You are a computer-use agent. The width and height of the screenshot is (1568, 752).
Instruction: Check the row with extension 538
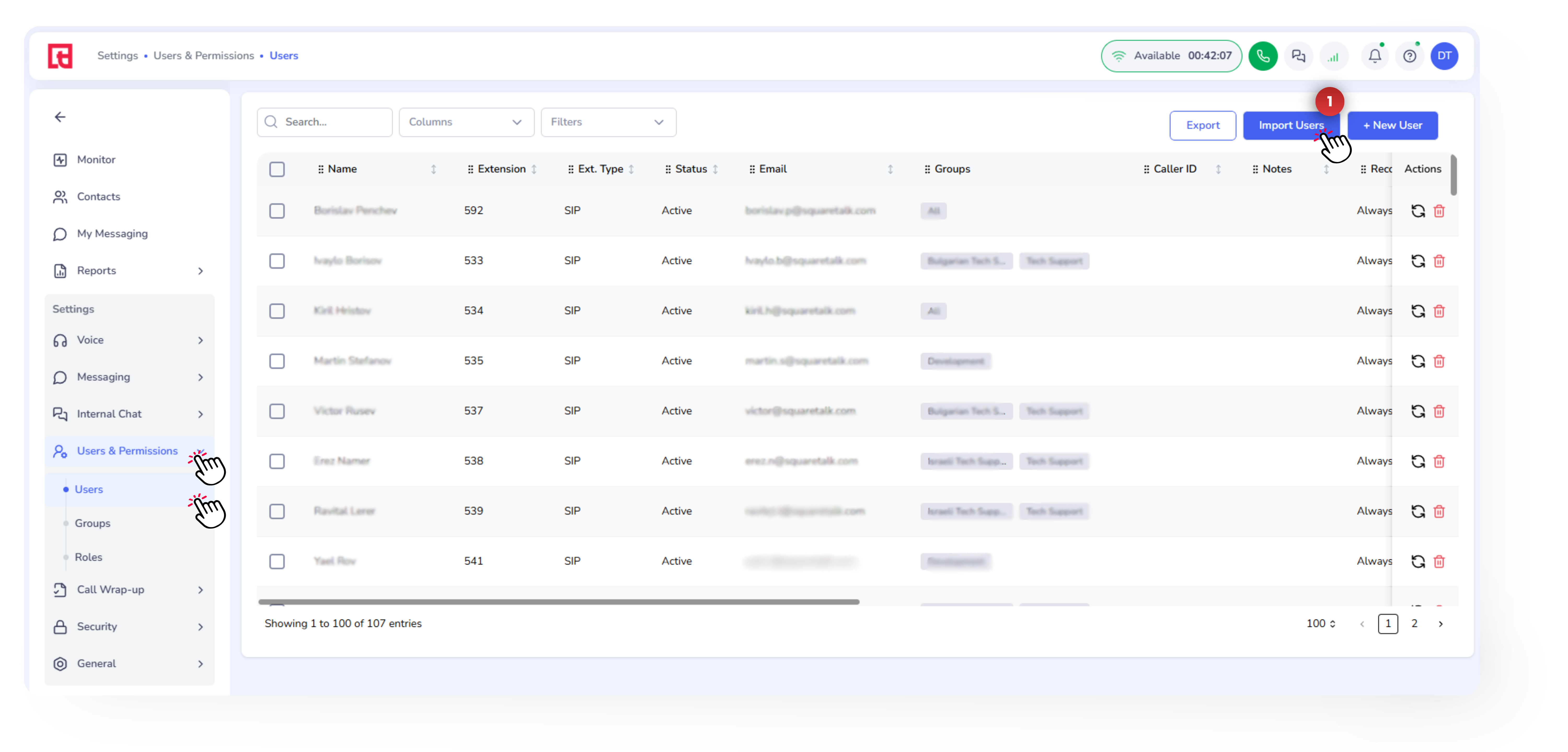point(277,461)
